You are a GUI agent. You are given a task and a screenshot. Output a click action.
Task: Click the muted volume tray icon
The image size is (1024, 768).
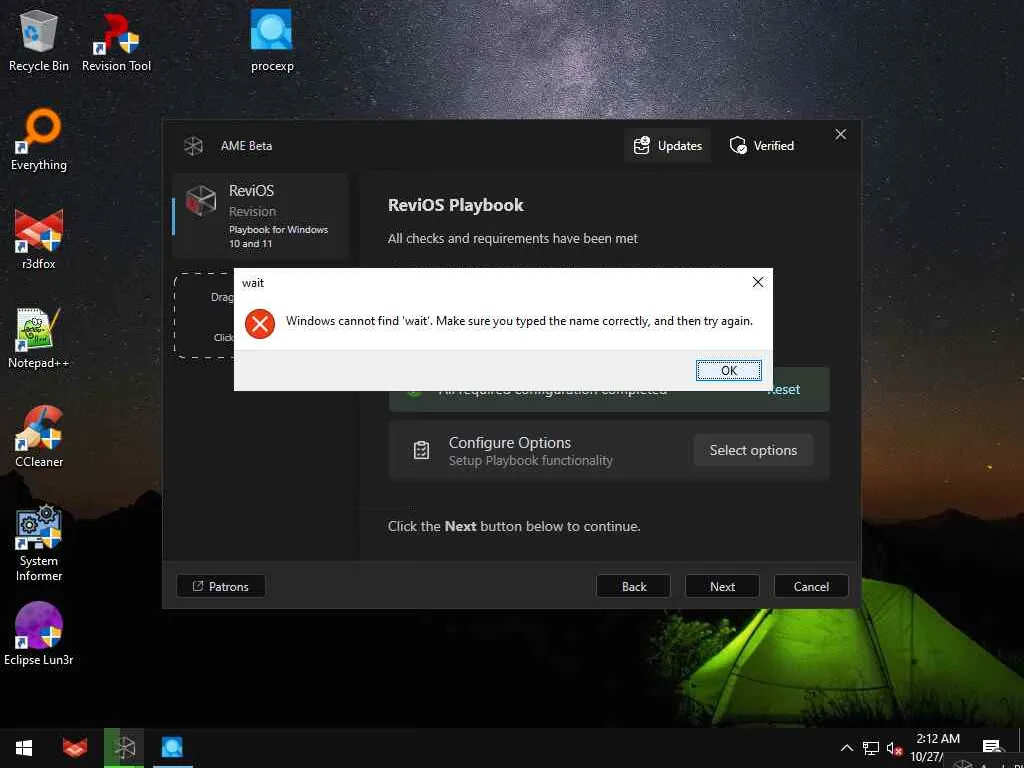(x=894, y=748)
